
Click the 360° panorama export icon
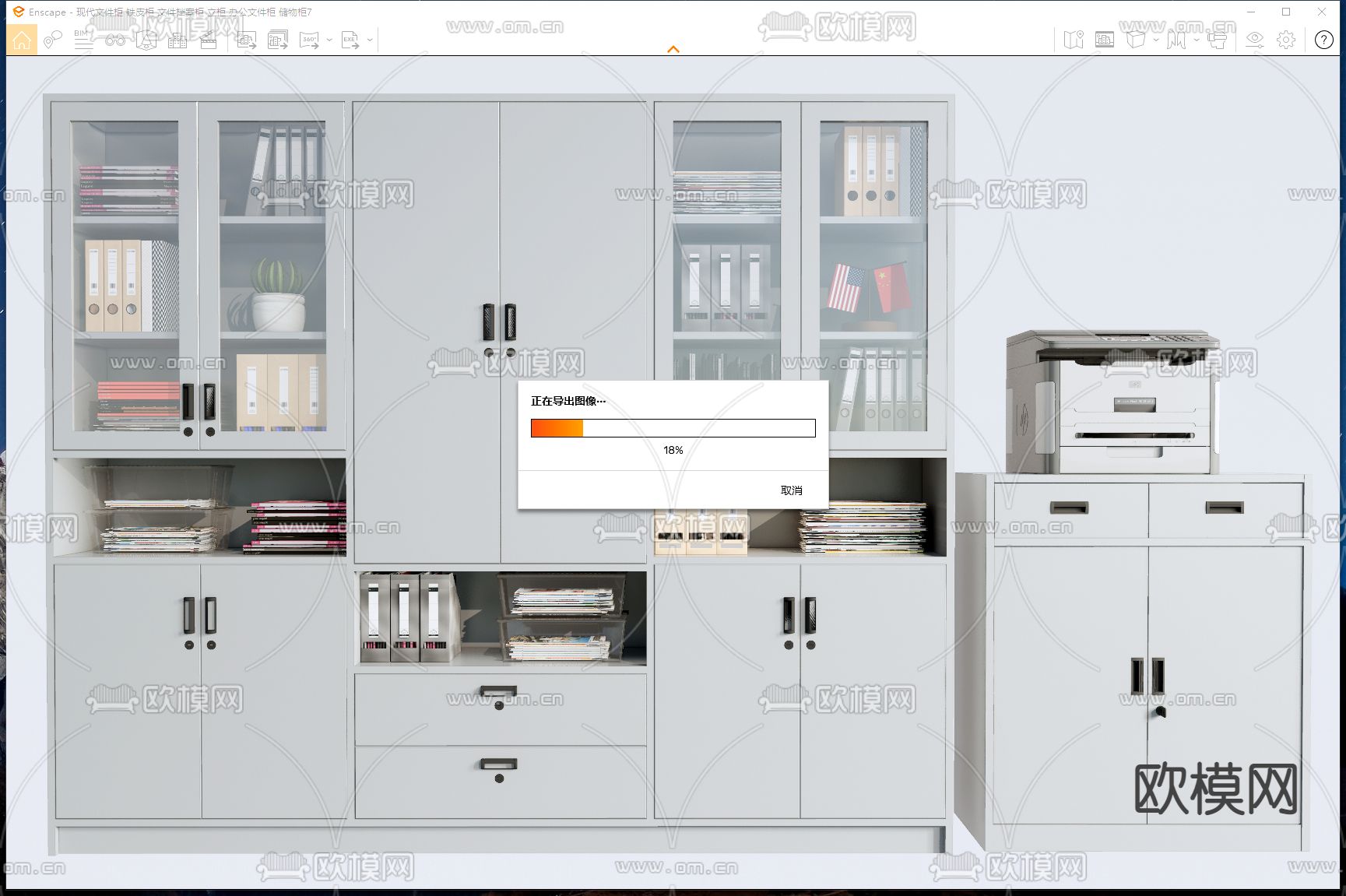309,40
